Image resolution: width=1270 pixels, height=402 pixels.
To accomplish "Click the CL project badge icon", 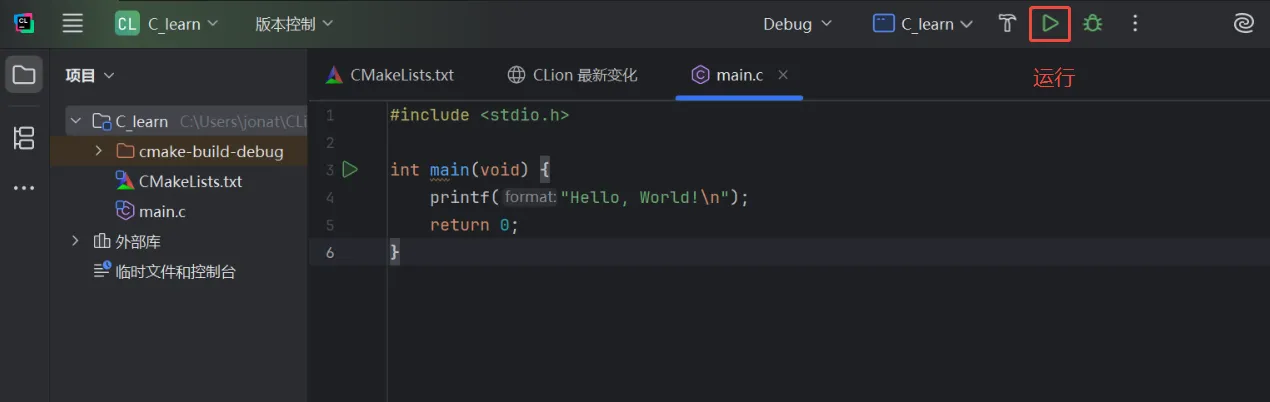I will (x=127, y=24).
